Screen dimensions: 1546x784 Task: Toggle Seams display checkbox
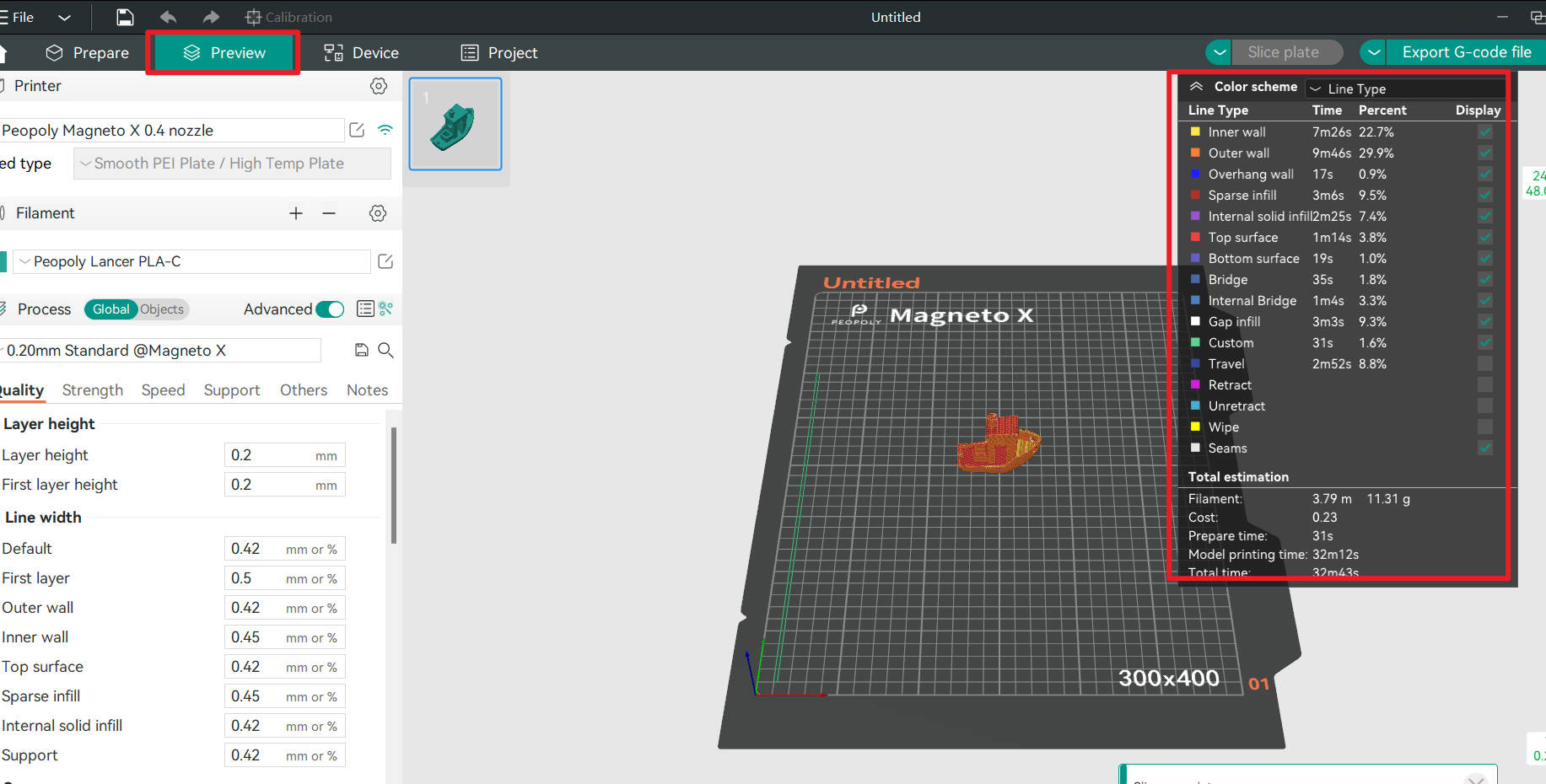click(x=1485, y=448)
